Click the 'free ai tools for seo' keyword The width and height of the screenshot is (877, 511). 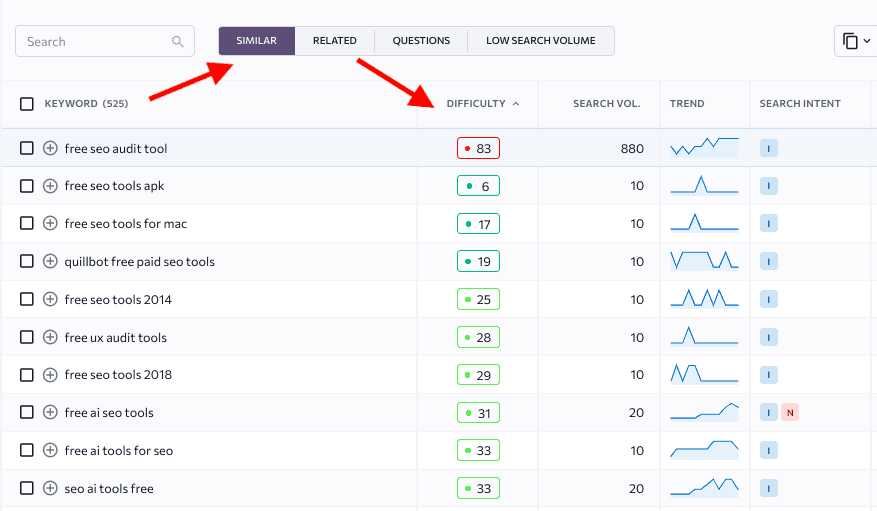[x=118, y=451]
